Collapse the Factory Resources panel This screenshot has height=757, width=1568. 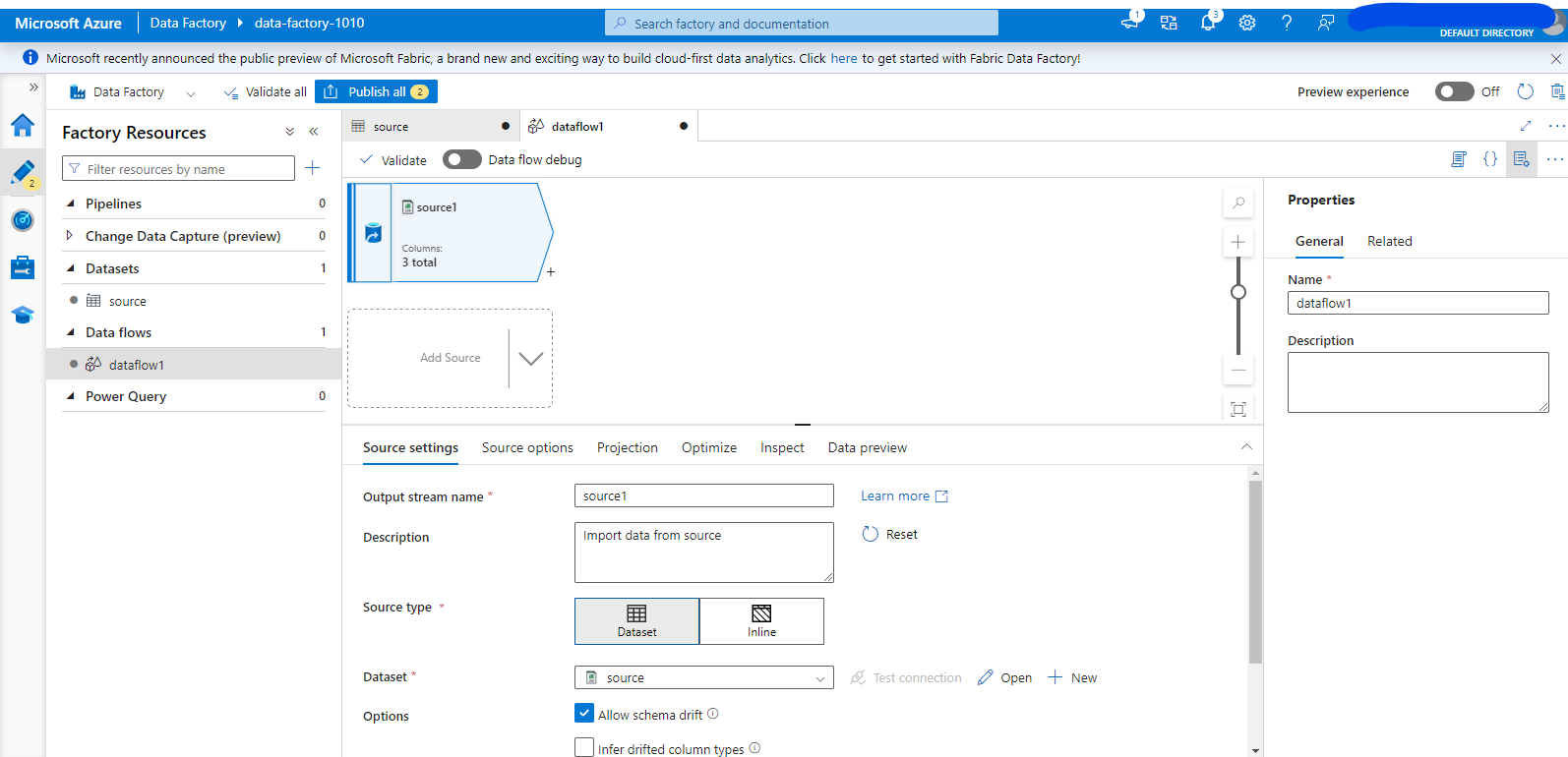click(x=314, y=132)
